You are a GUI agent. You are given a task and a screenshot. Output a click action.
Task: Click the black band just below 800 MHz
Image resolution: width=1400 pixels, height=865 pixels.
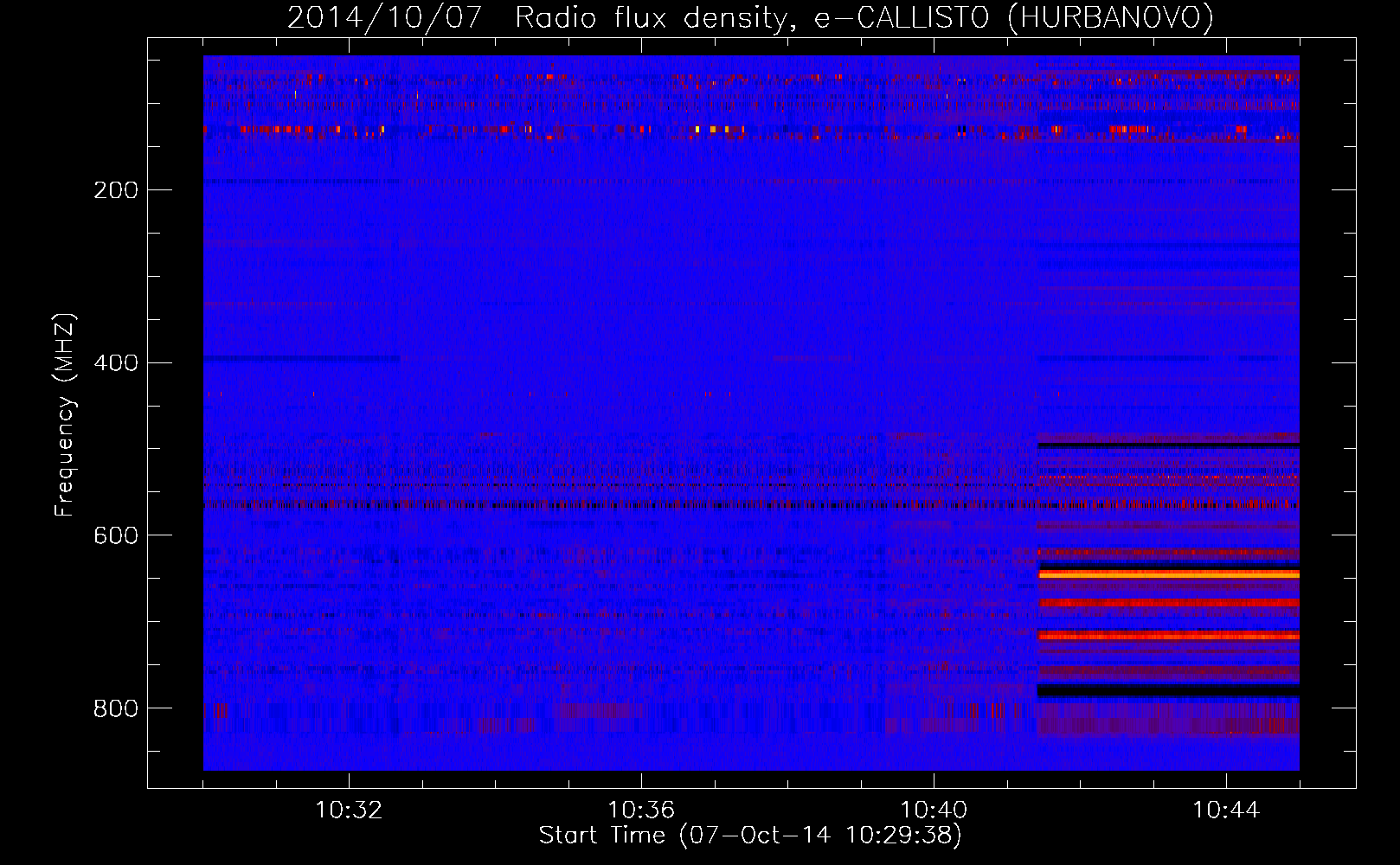click(x=1168, y=690)
